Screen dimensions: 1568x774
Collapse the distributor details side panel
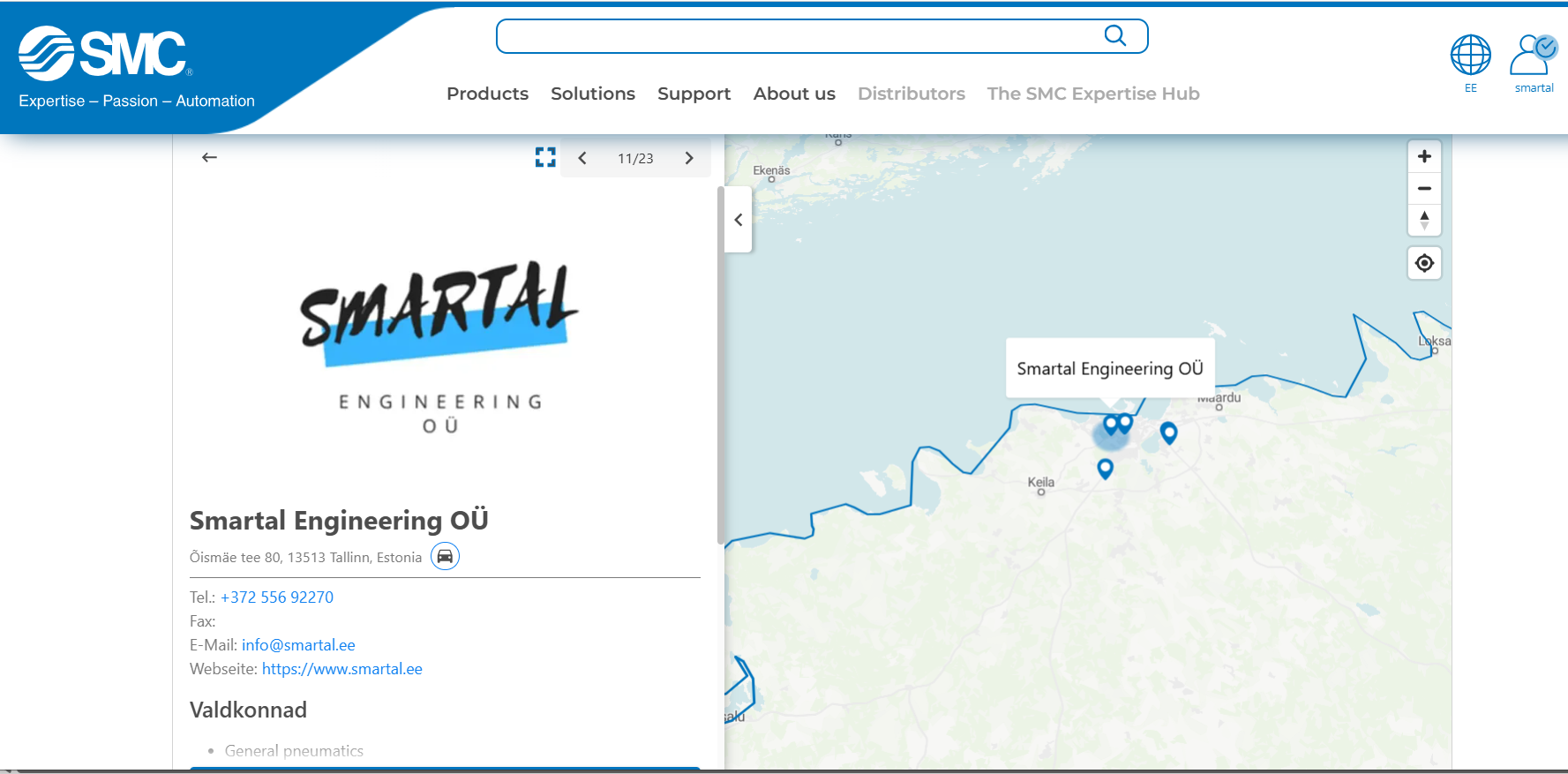tap(739, 220)
